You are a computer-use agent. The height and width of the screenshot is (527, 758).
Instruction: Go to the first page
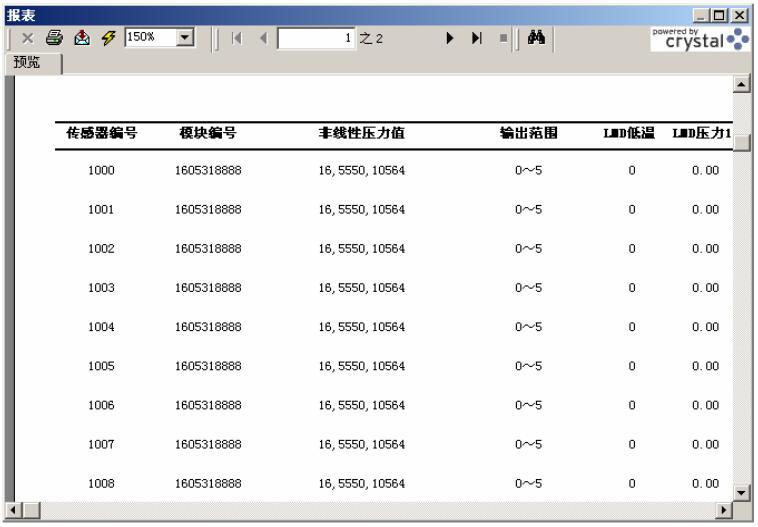coord(237,38)
